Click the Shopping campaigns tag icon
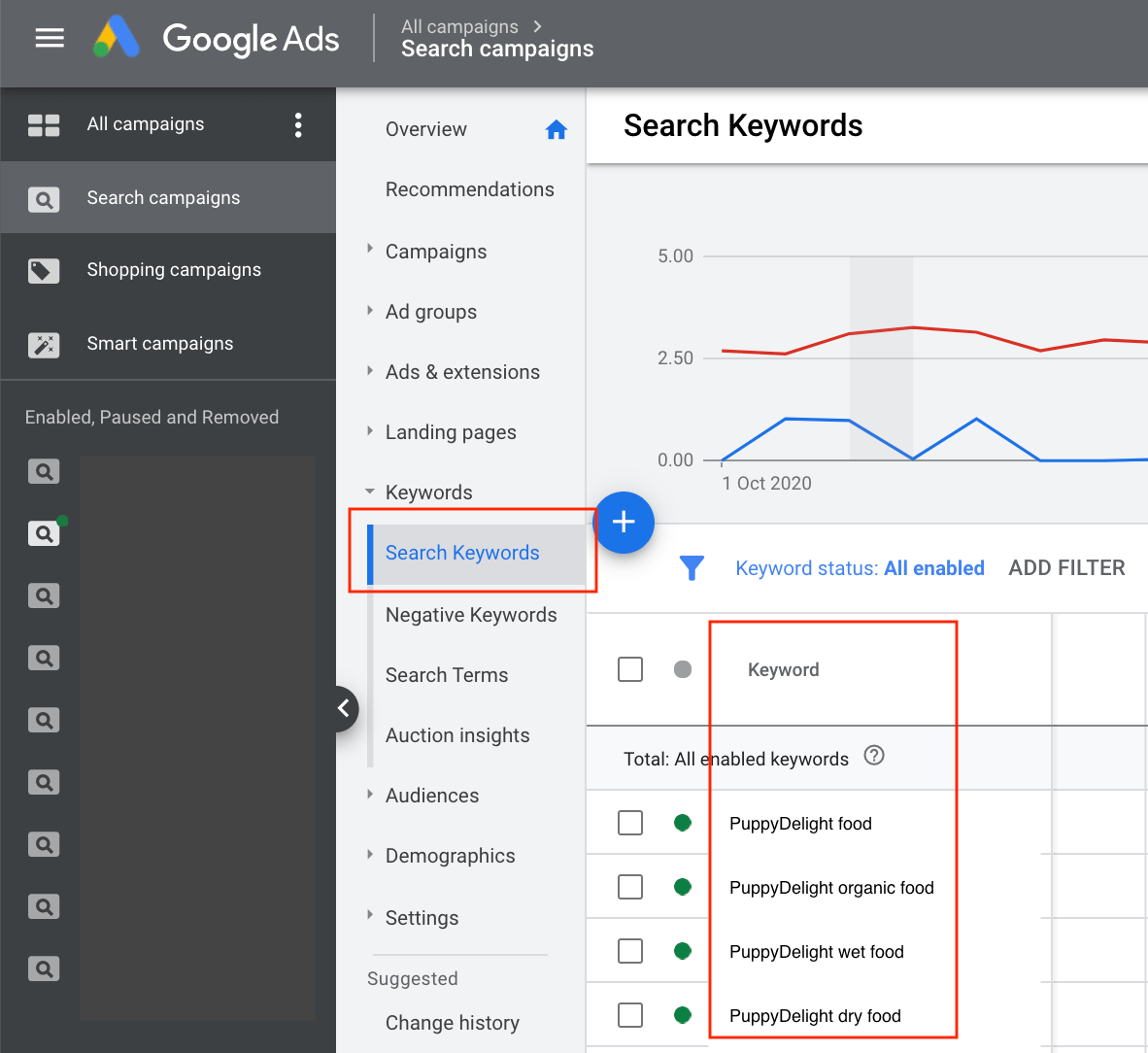The height and width of the screenshot is (1053, 1148). click(x=44, y=271)
